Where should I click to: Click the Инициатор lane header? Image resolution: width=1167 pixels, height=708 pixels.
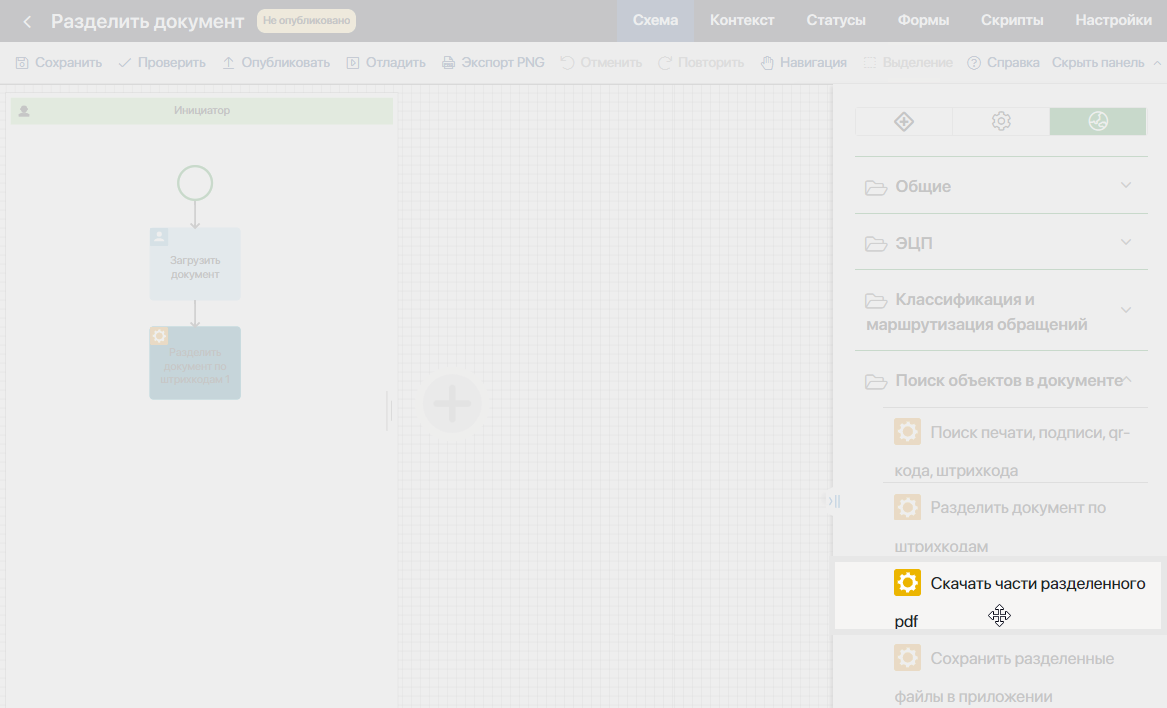(x=202, y=111)
